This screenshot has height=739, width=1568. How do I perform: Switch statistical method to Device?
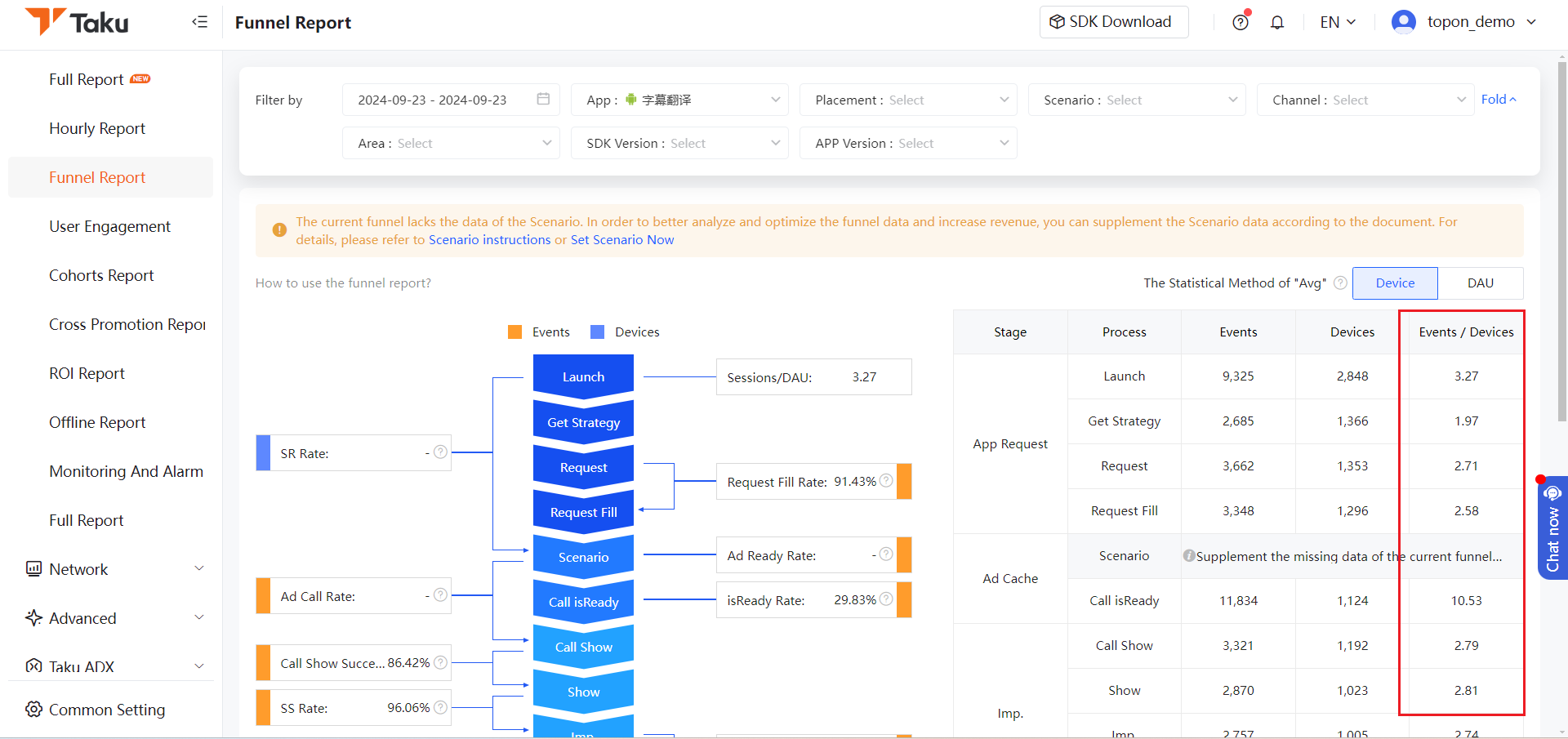pyautogui.click(x=1395, y=283)
